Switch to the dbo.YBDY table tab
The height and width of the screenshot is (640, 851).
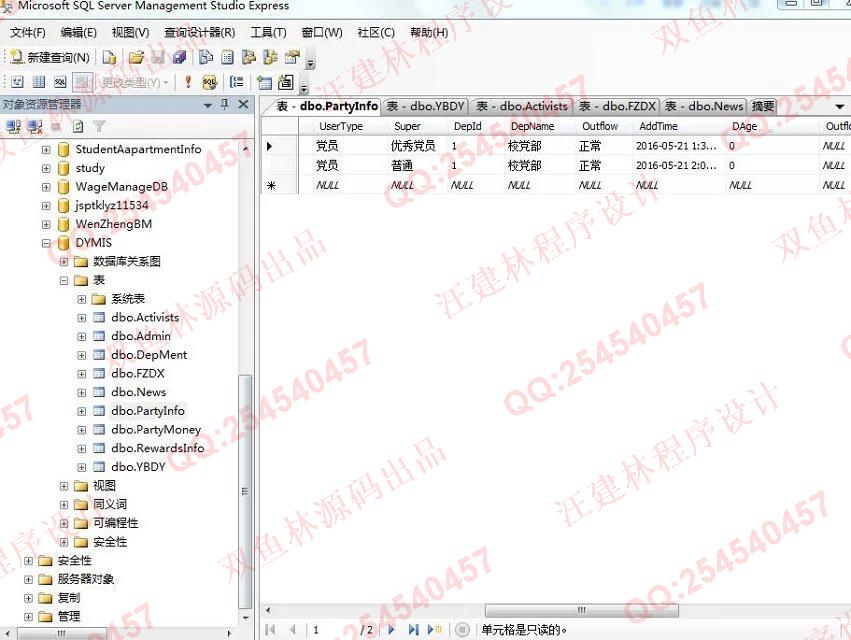tap(426, 106)
